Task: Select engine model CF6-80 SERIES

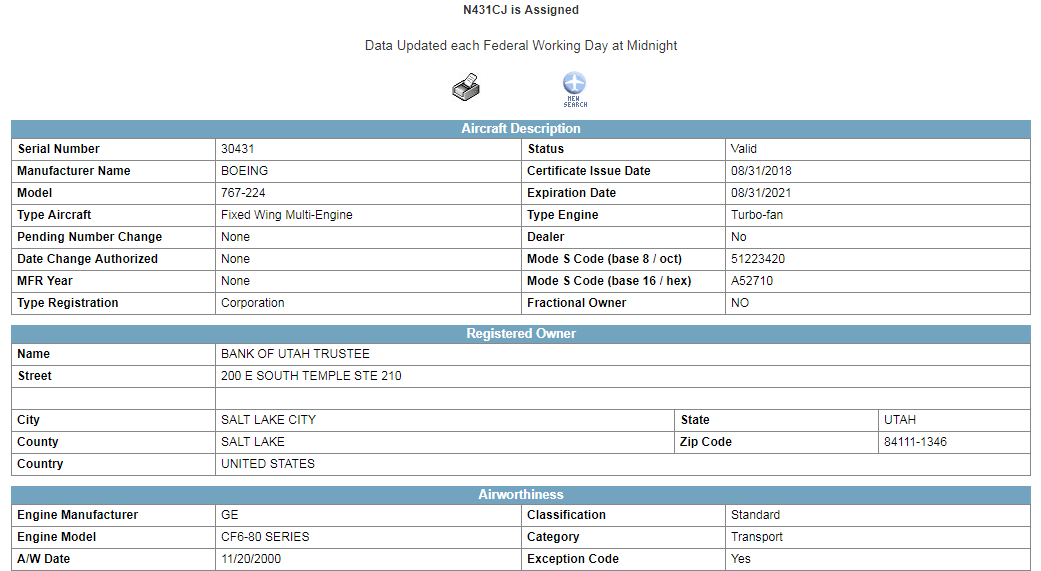Action: click(265, 536)
